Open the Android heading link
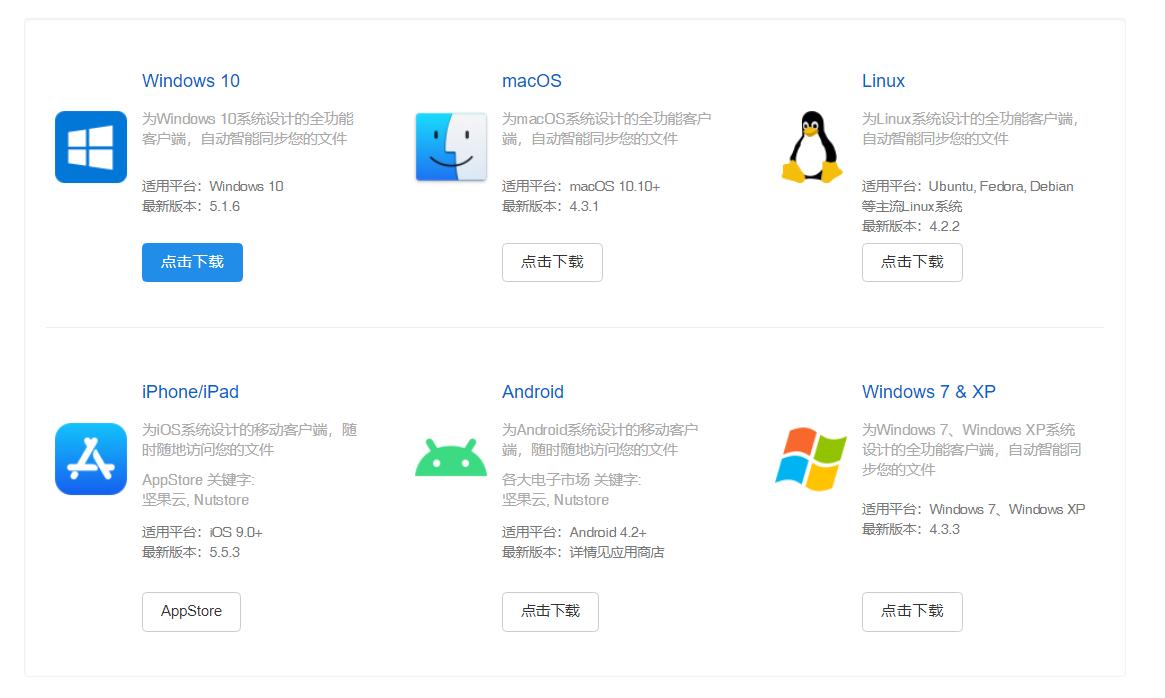1165x698 pixels. pyautogui.click(x=533, y=392)
